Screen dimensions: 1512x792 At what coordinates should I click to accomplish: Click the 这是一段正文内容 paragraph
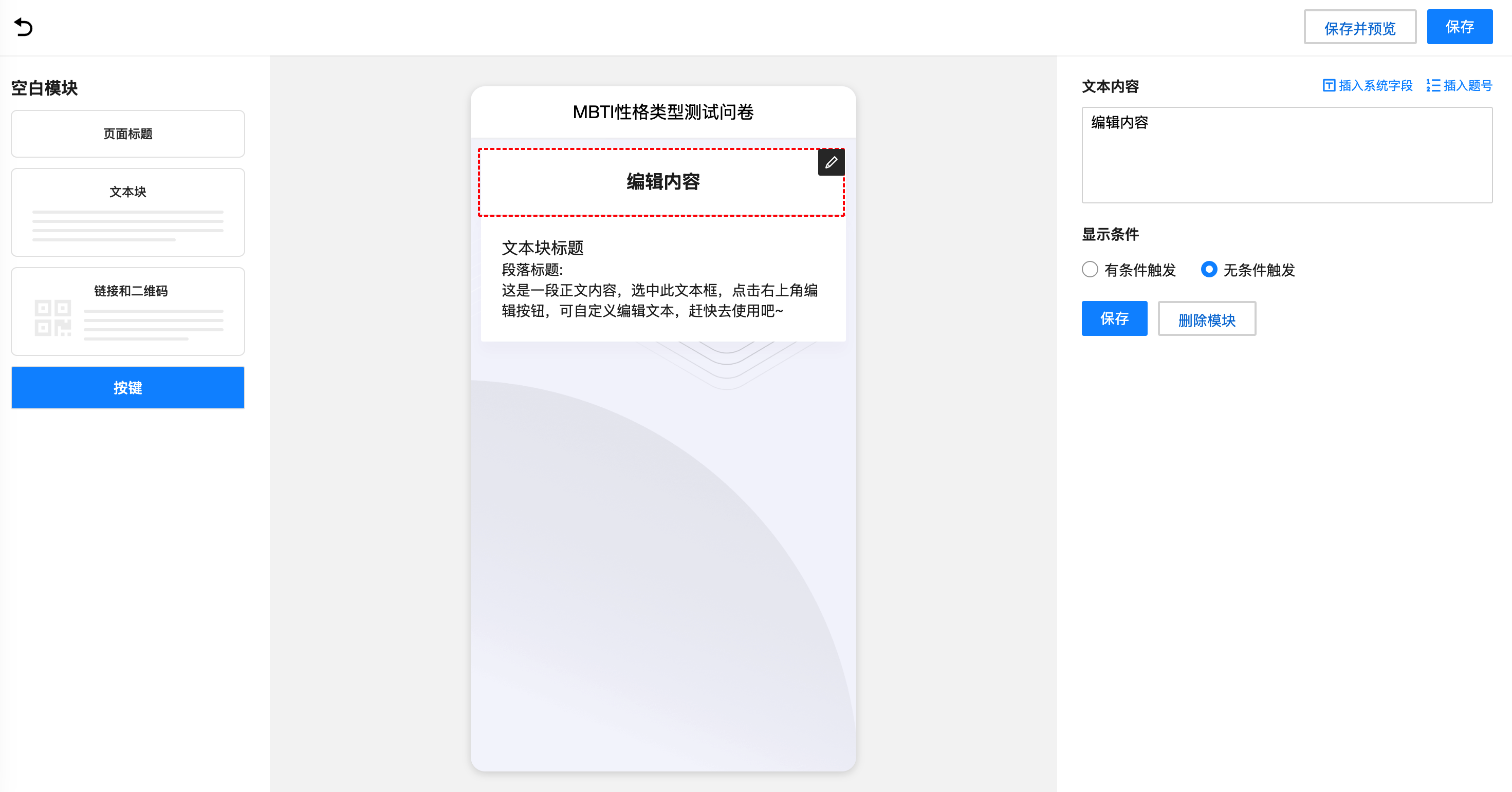(x=660, y=300)
